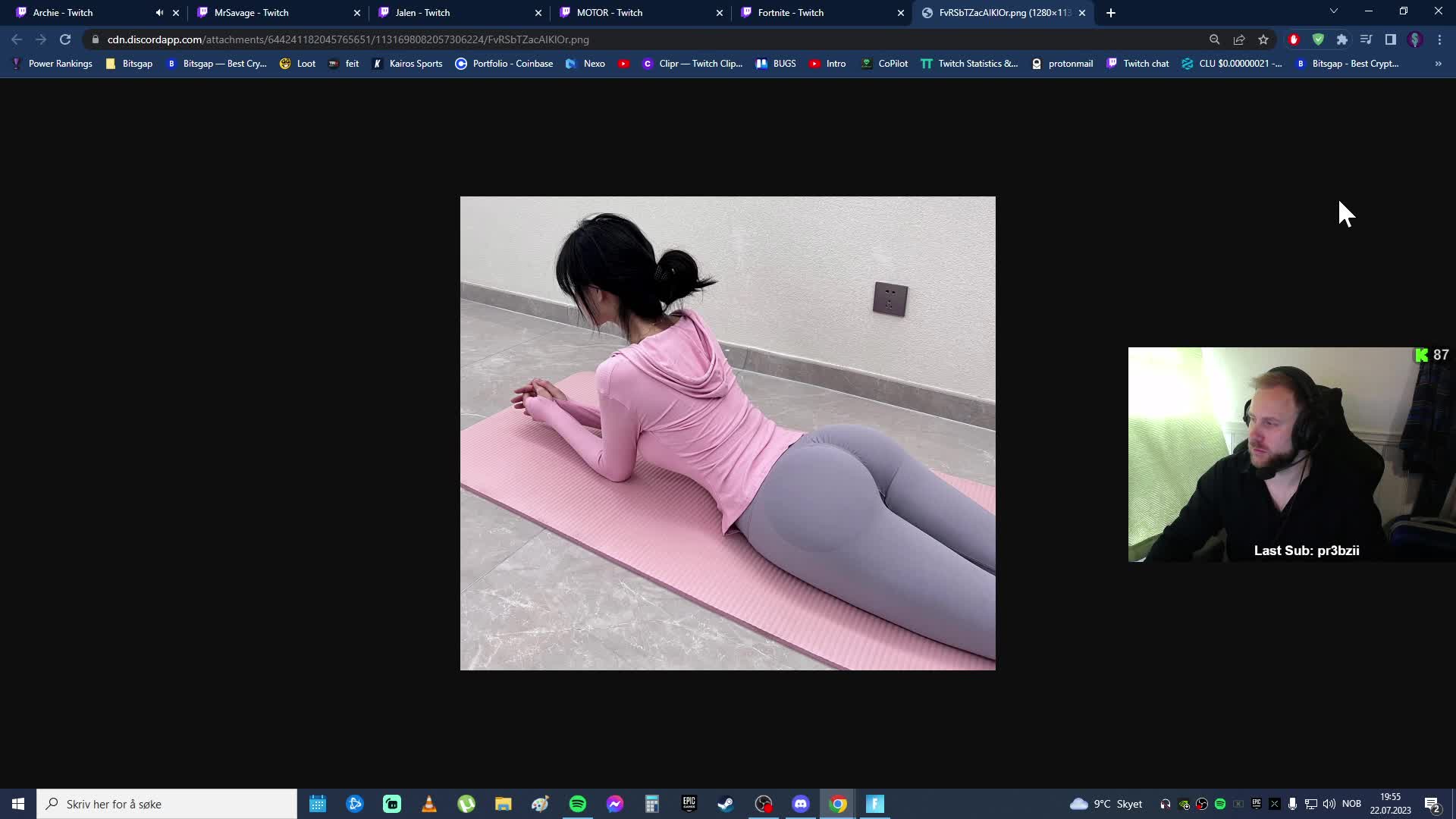Open the Portfolio - Coinbase bookmark
The height and width of the screenshot is (819, 1456).
click(504, 64)
